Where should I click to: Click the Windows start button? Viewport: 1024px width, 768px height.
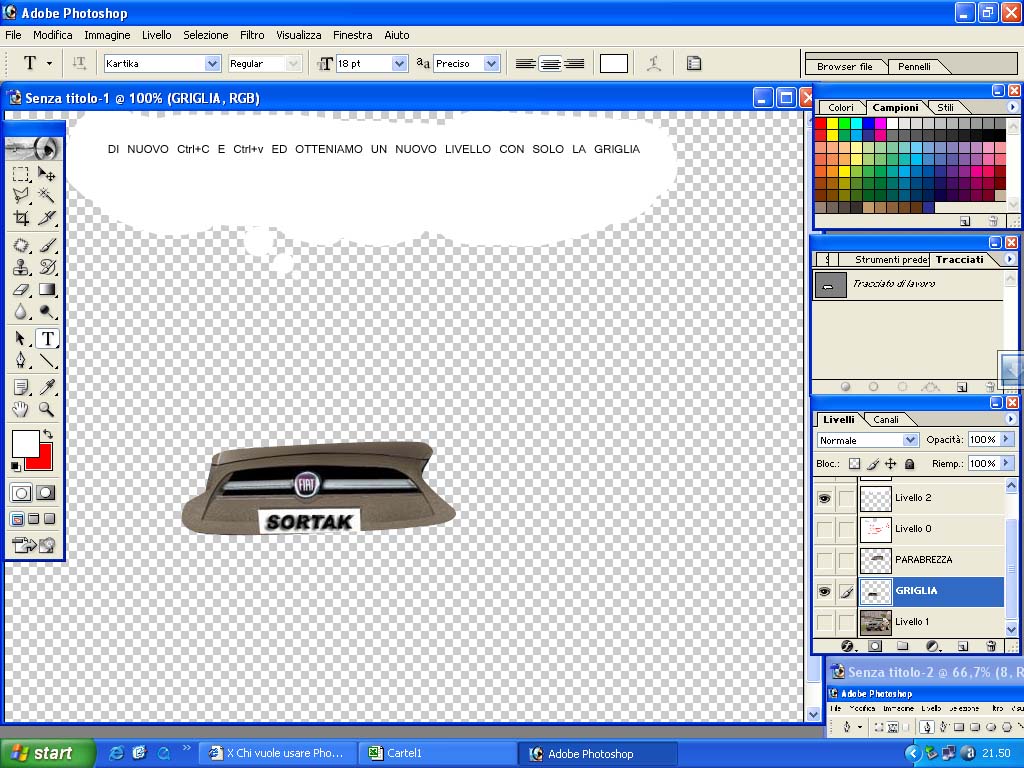(x=47, y=753)
